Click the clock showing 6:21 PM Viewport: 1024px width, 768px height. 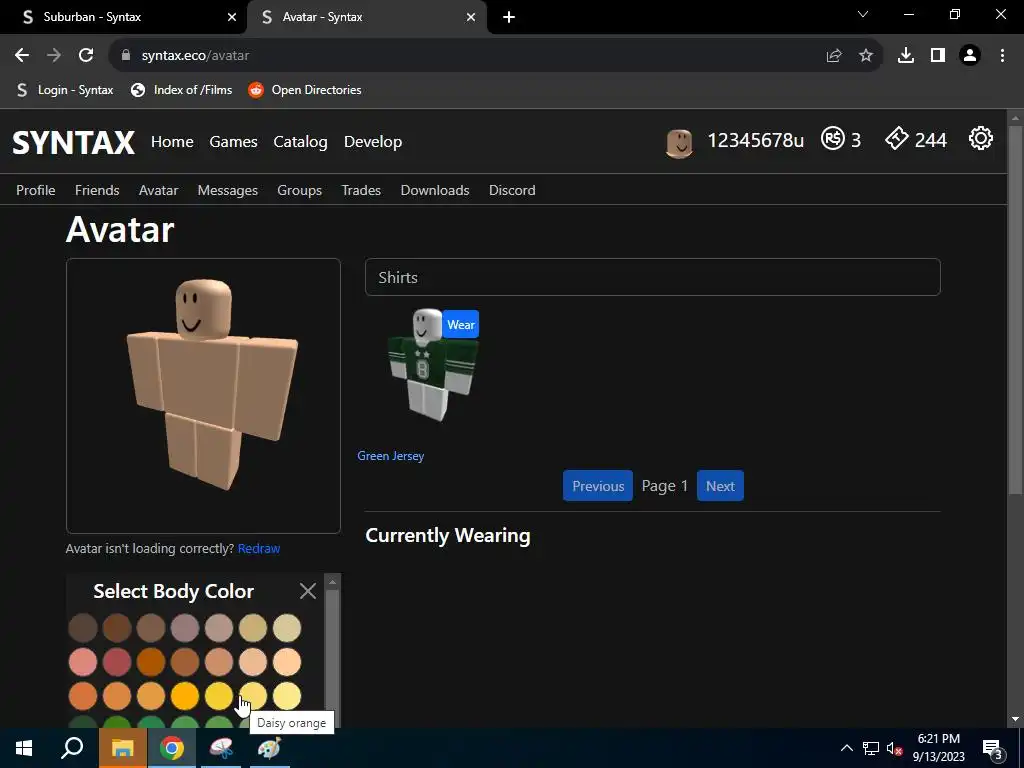pos(938,739)
